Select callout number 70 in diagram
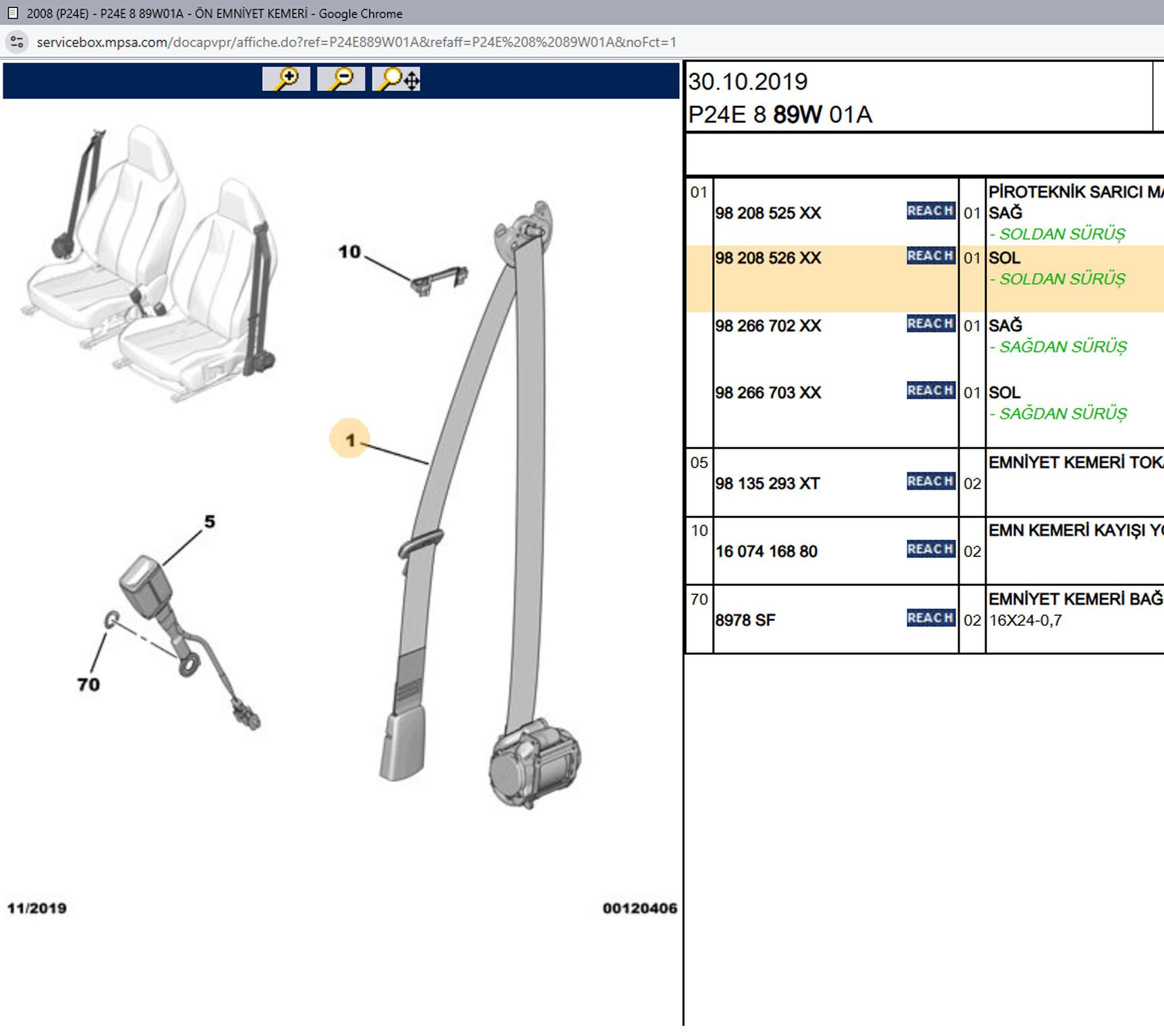The height and width of the screenshot is (1036, 1164). pyautogui.click(x=88, y=685)
